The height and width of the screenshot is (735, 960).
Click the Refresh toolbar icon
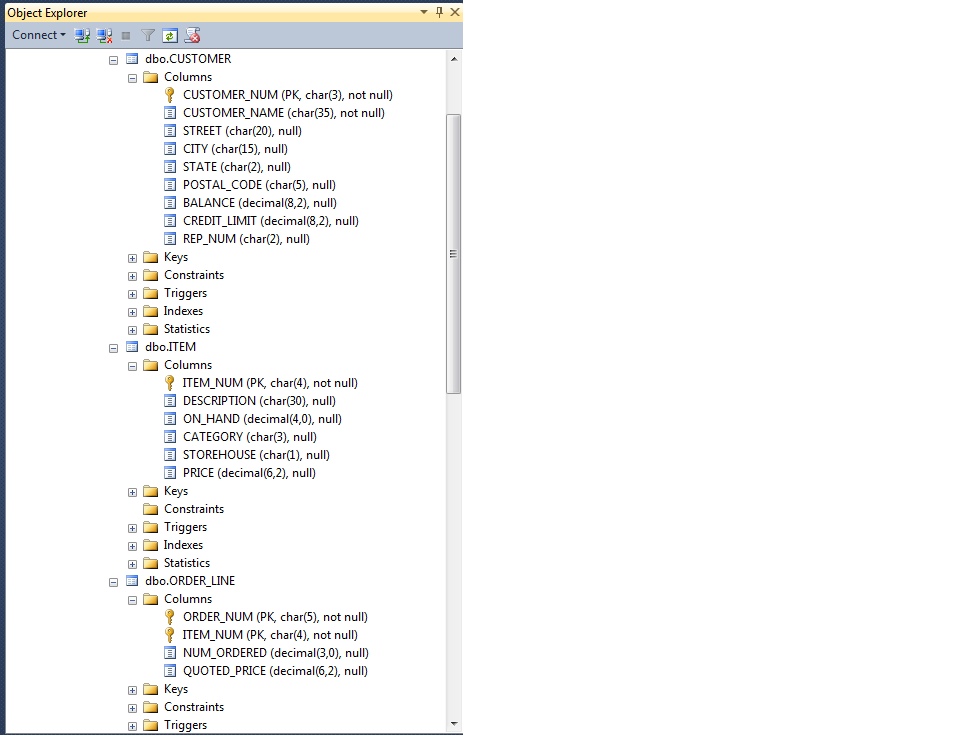(x=170, y=36)
